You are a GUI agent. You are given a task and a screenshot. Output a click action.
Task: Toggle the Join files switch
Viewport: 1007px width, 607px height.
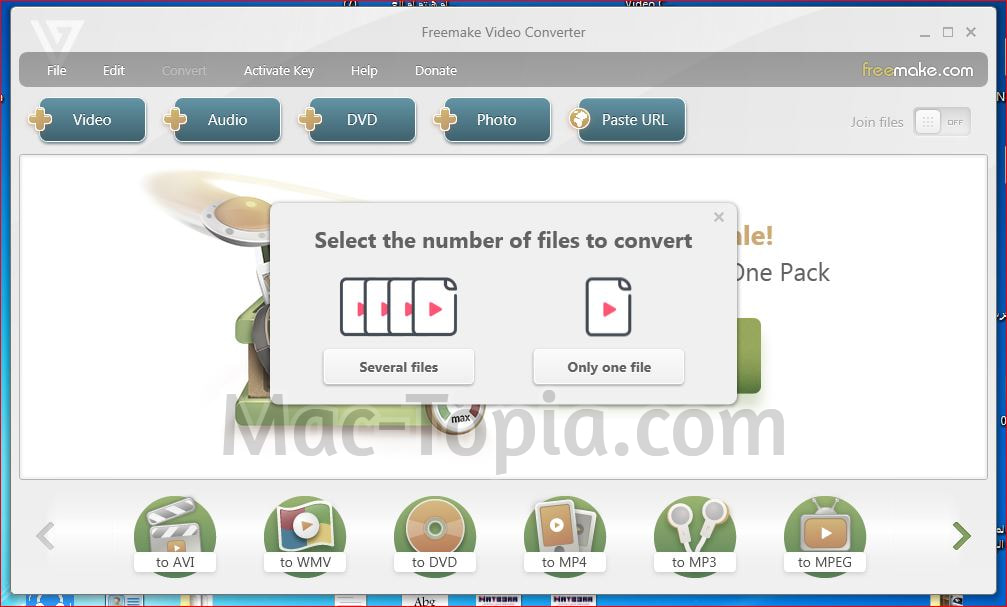coord(942,121)
